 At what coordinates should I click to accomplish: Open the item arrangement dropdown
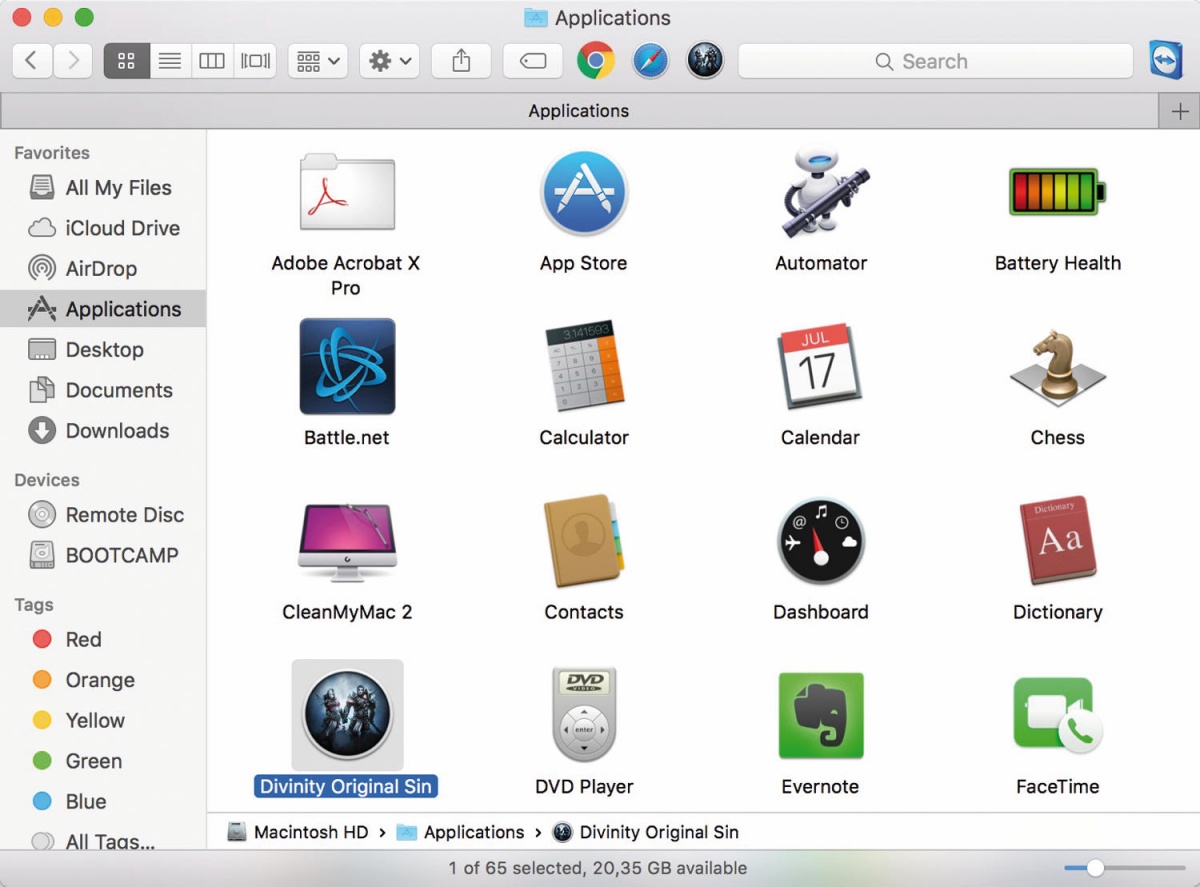(x=318, y=61)
